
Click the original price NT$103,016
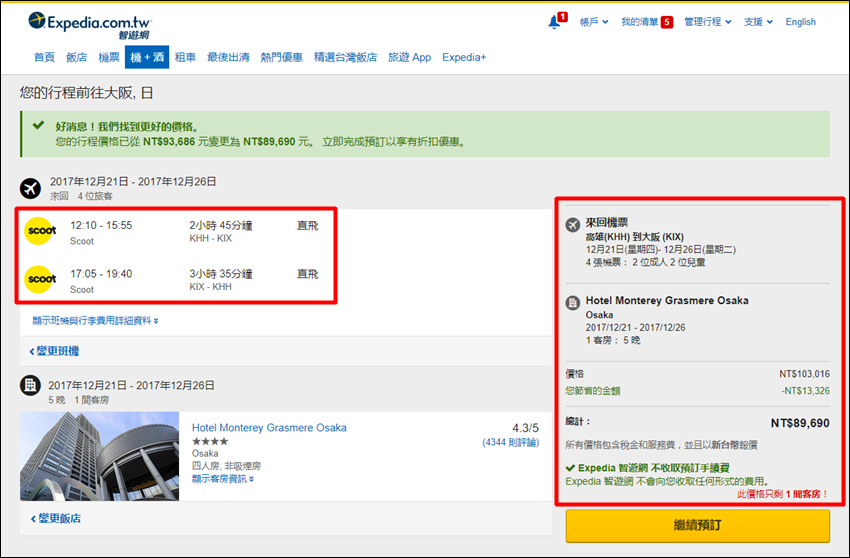[804, 374]
